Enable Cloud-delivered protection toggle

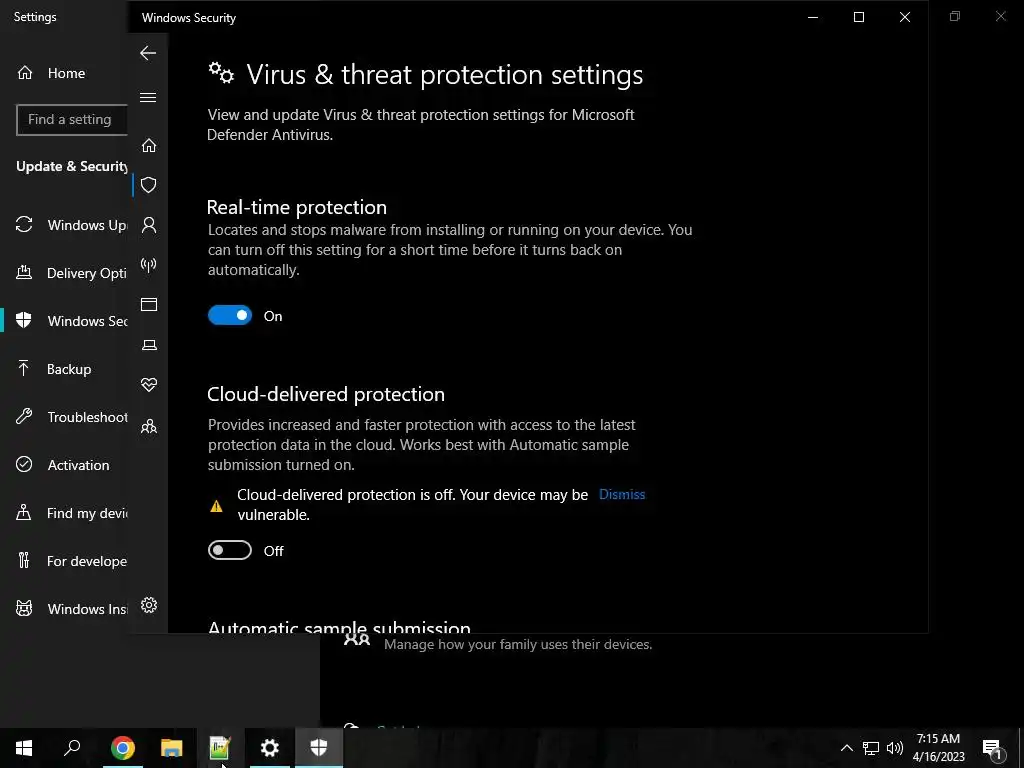pos(230,551)
